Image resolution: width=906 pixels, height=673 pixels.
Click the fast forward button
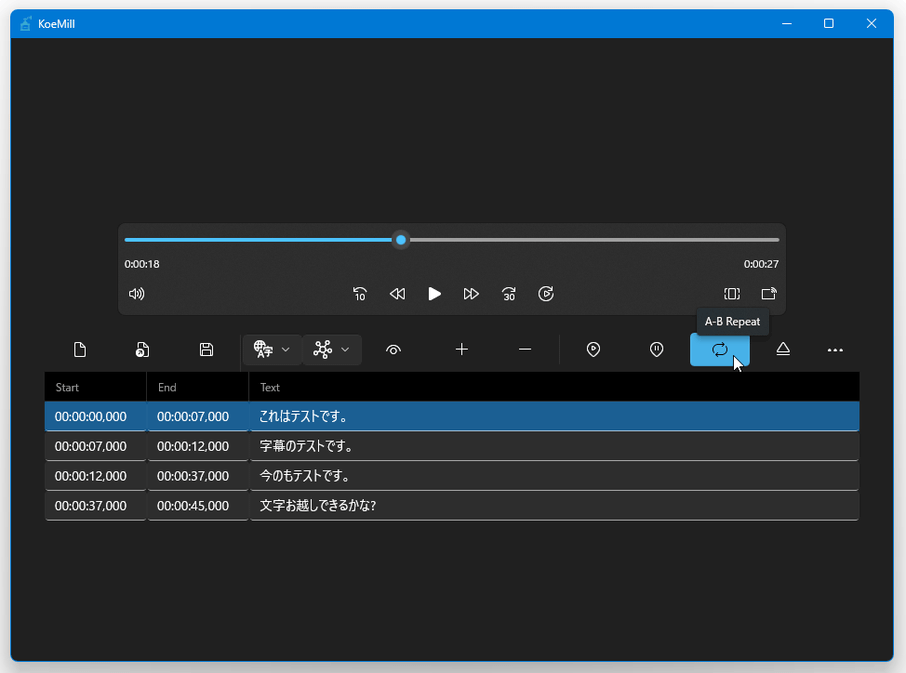click(471, 294)
